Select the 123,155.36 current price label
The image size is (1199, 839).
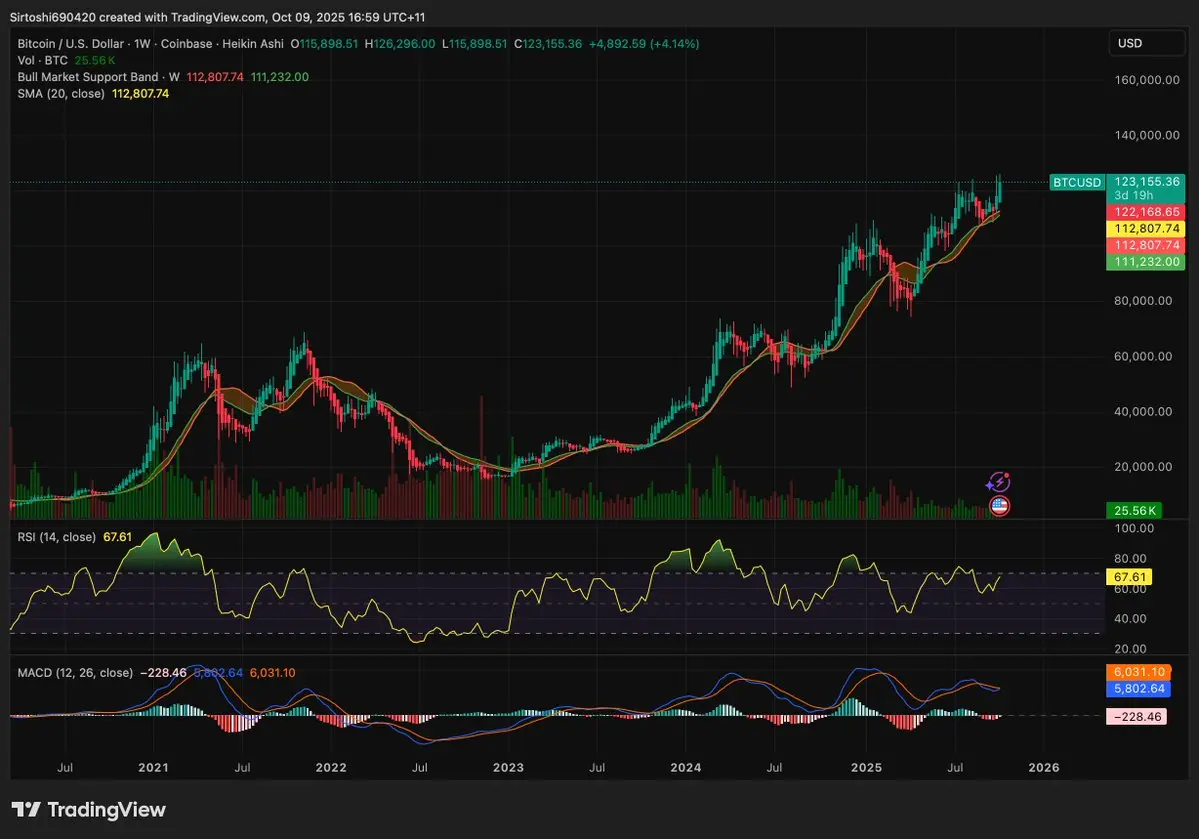pyautogui.click(x=1146, y=182)
